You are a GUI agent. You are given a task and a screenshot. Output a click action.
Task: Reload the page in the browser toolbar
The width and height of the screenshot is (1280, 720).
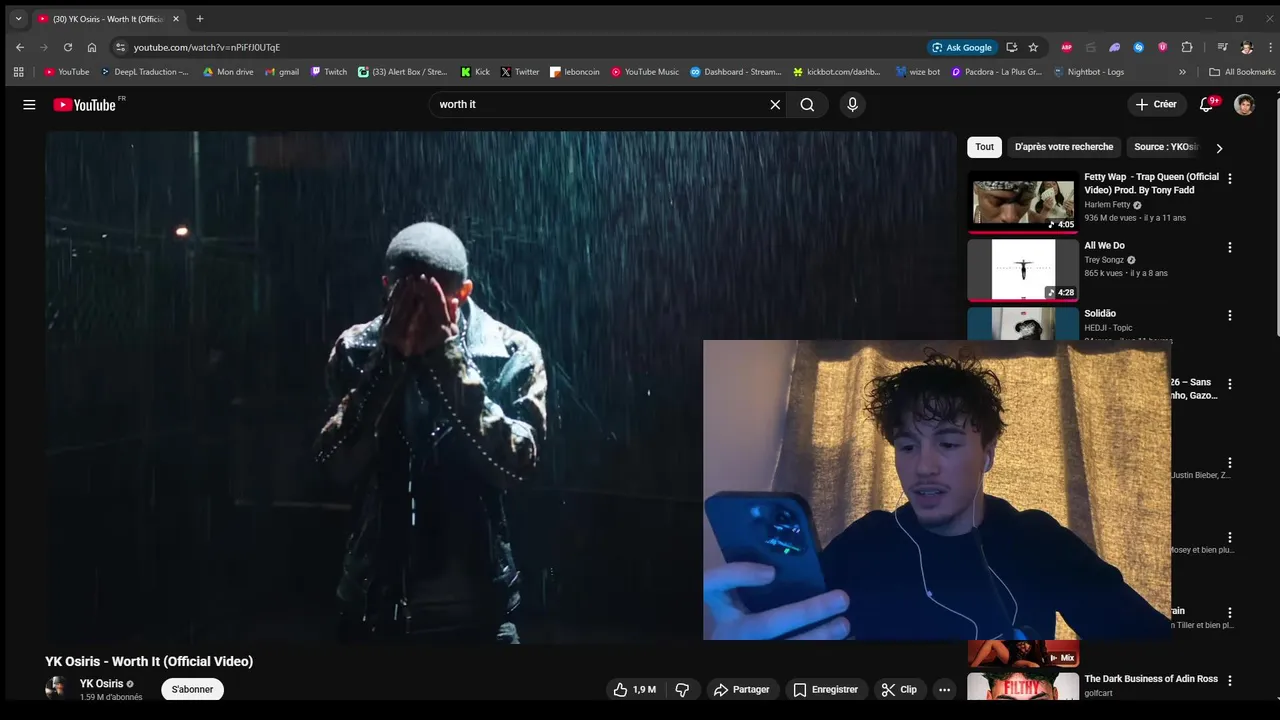tap(68, 47)
